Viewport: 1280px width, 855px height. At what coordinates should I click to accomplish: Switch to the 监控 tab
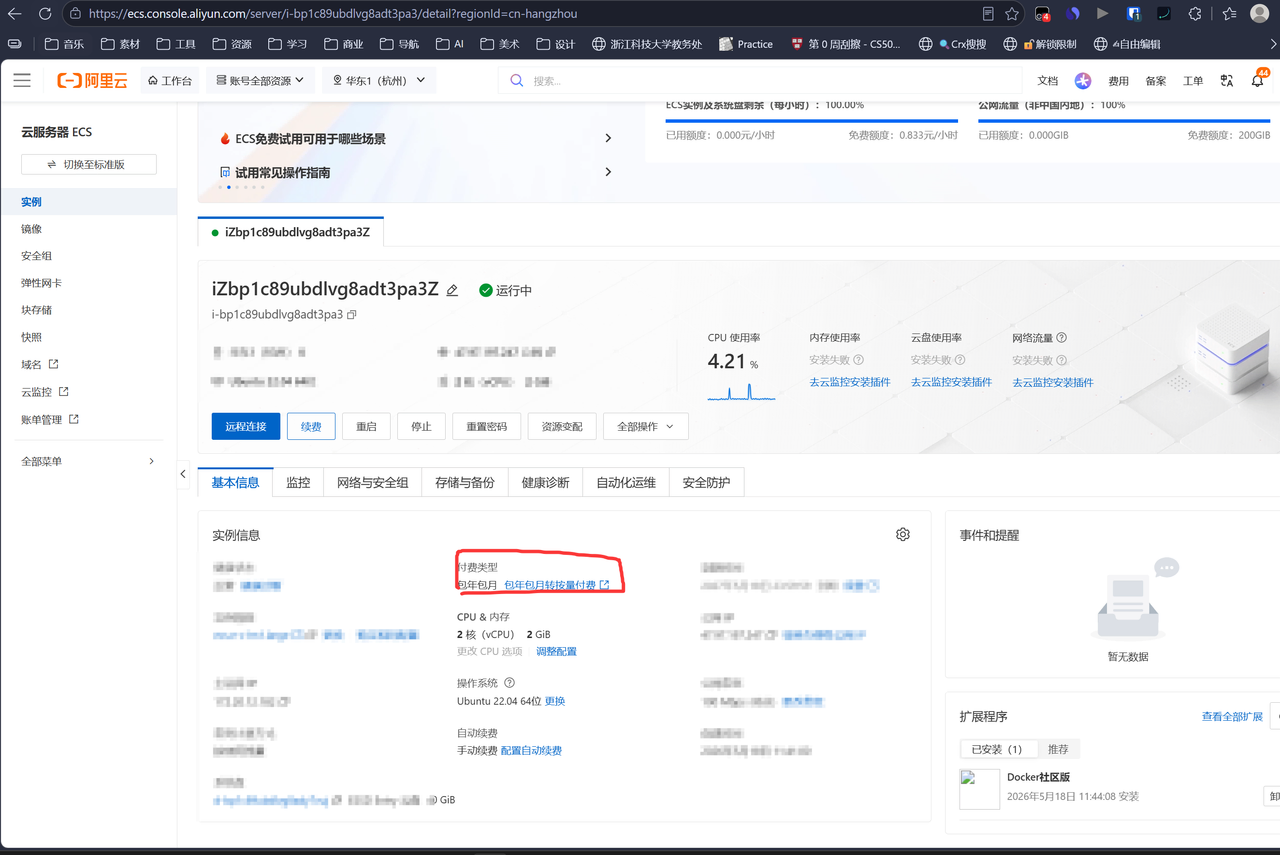coord(298,482)
